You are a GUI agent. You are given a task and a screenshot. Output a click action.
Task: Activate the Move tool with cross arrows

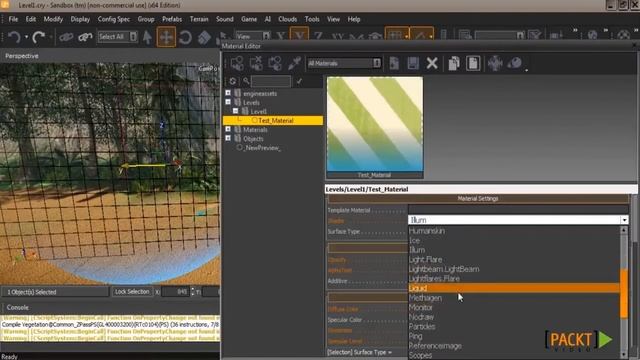(166, 37)
